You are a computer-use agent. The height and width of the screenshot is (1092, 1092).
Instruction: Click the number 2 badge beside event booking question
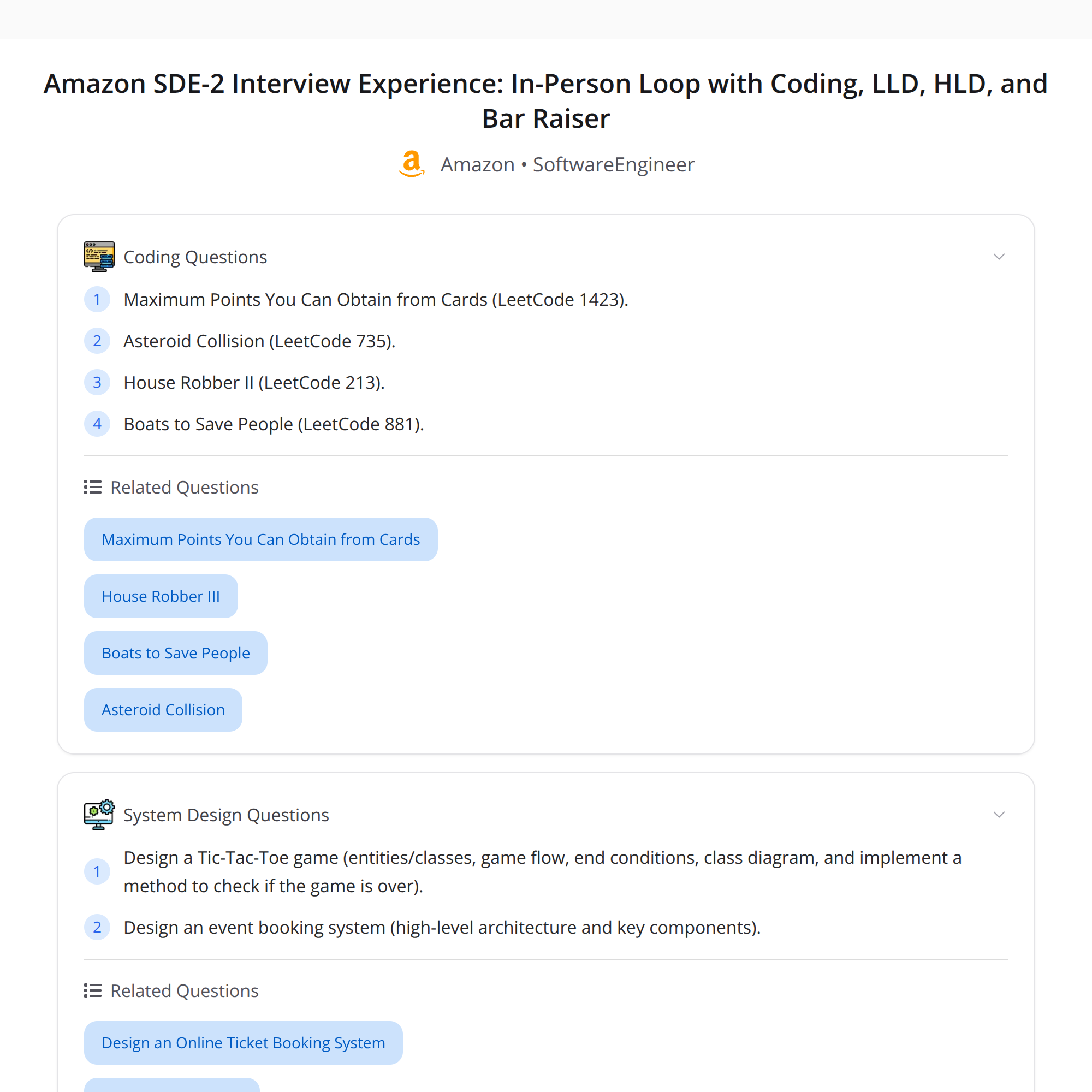coord(97,927)
